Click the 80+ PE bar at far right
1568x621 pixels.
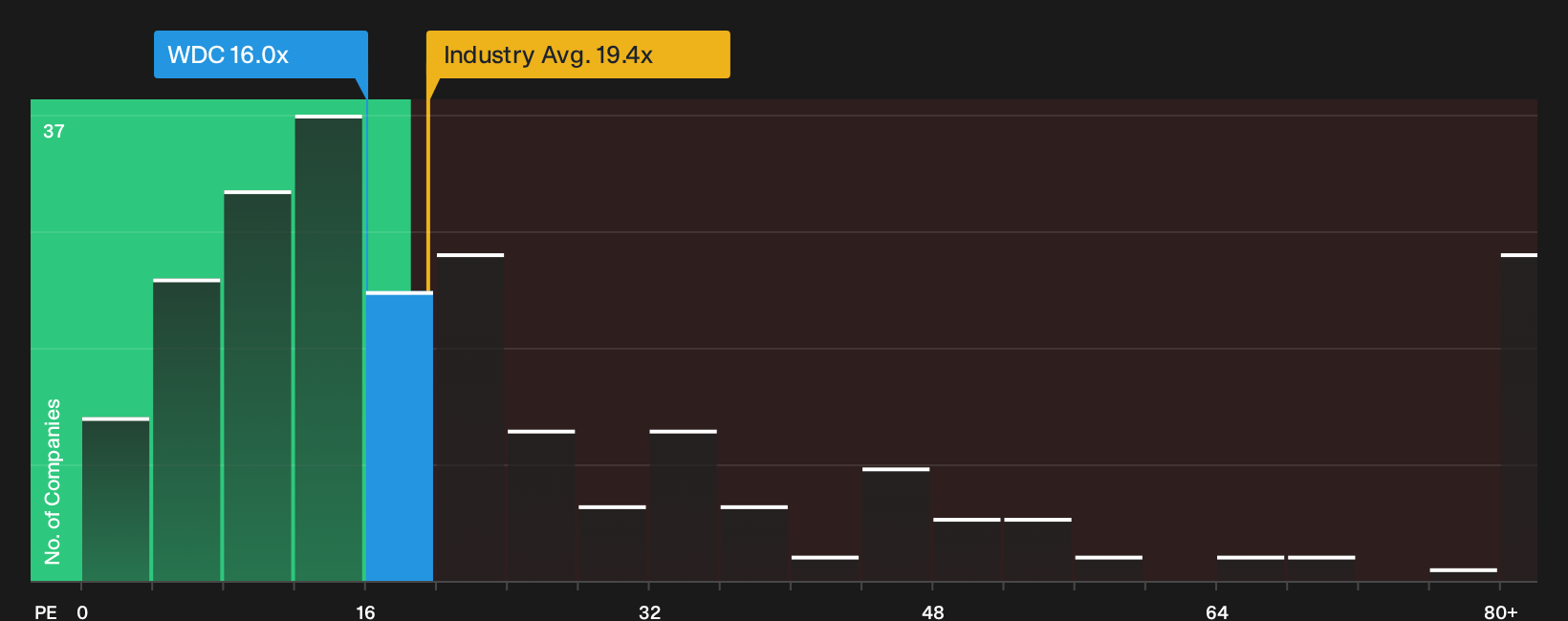(1519, 418)
